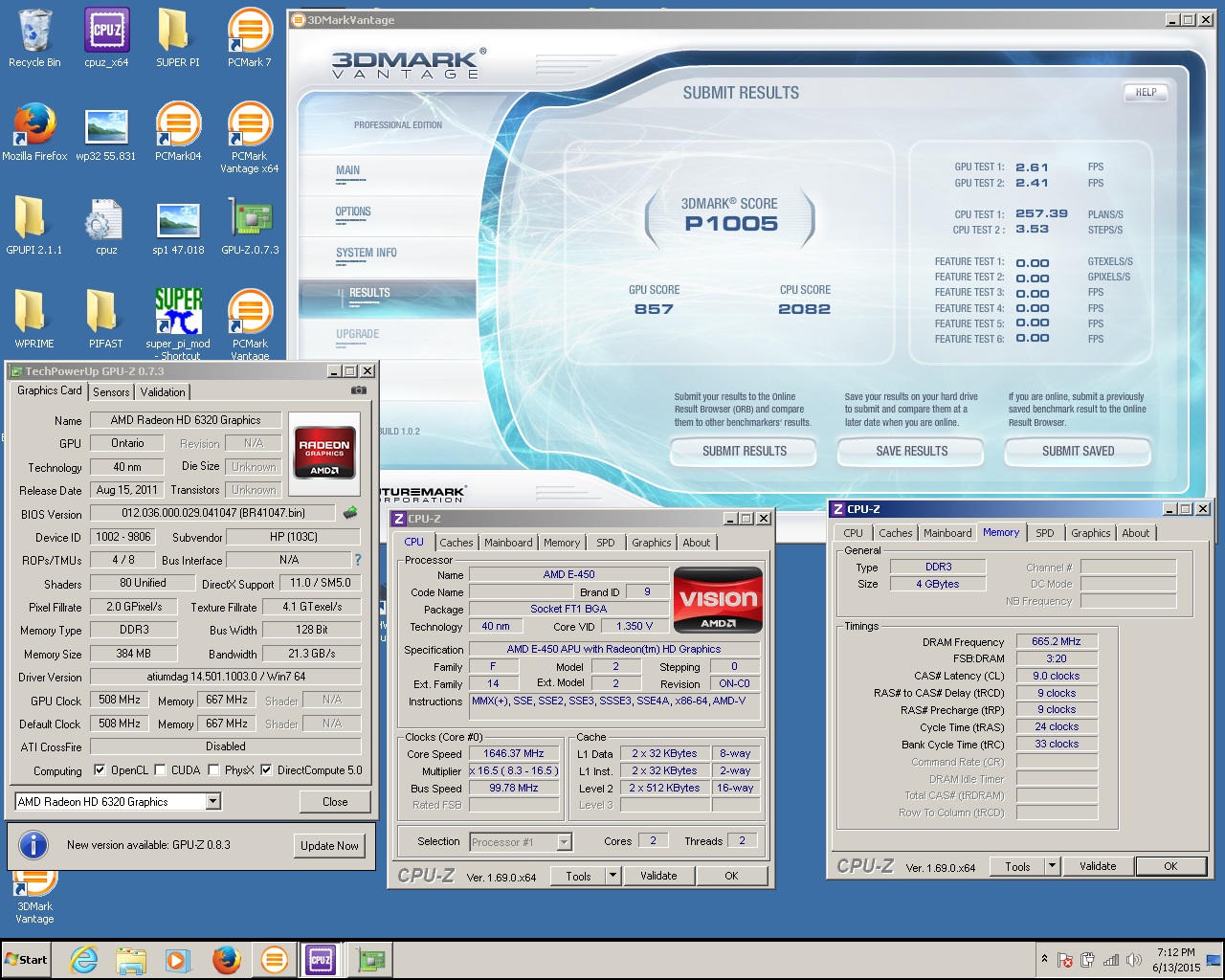The height and width of the screenshot is (980, 1225).
Task: Open the Processor #1 selection dropdown
Action: pyautogui.click(x=564, y=842)
